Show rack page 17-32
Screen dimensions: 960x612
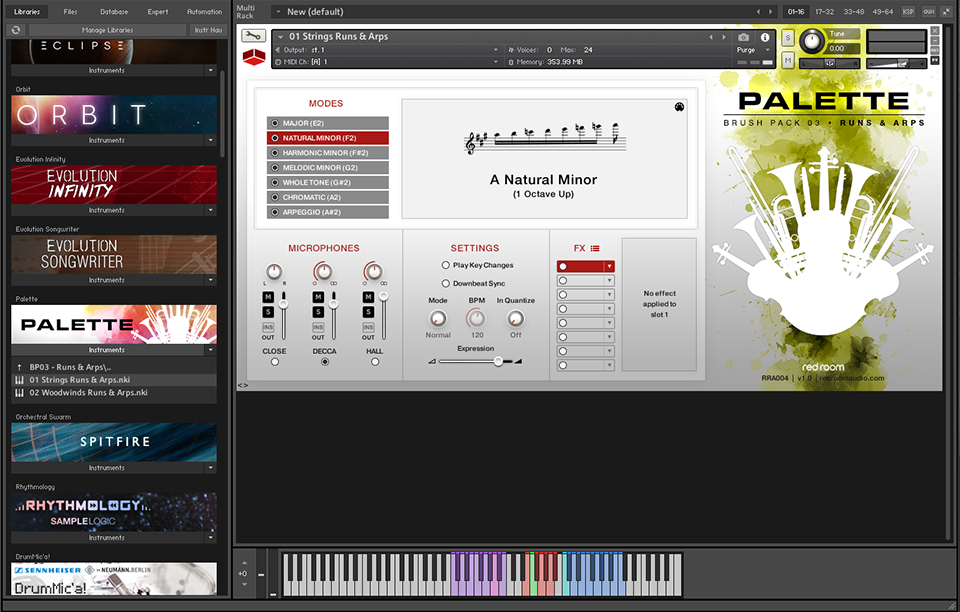(824, 12)
